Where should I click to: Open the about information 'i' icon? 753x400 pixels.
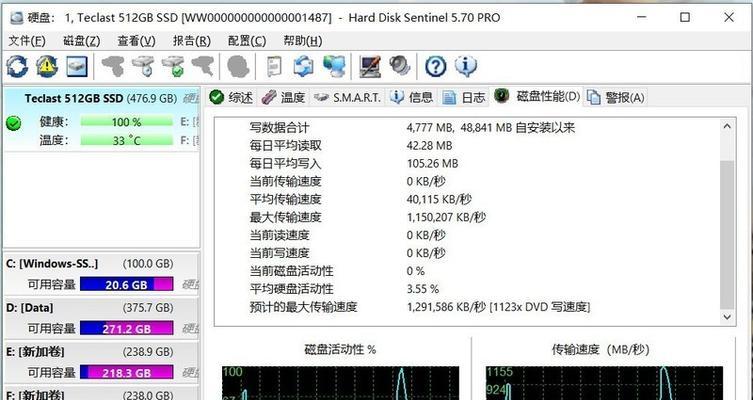click(x=465, y=66)
